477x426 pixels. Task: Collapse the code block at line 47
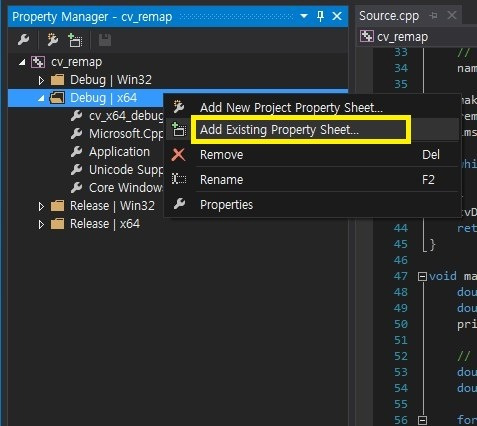coord(422,276)
